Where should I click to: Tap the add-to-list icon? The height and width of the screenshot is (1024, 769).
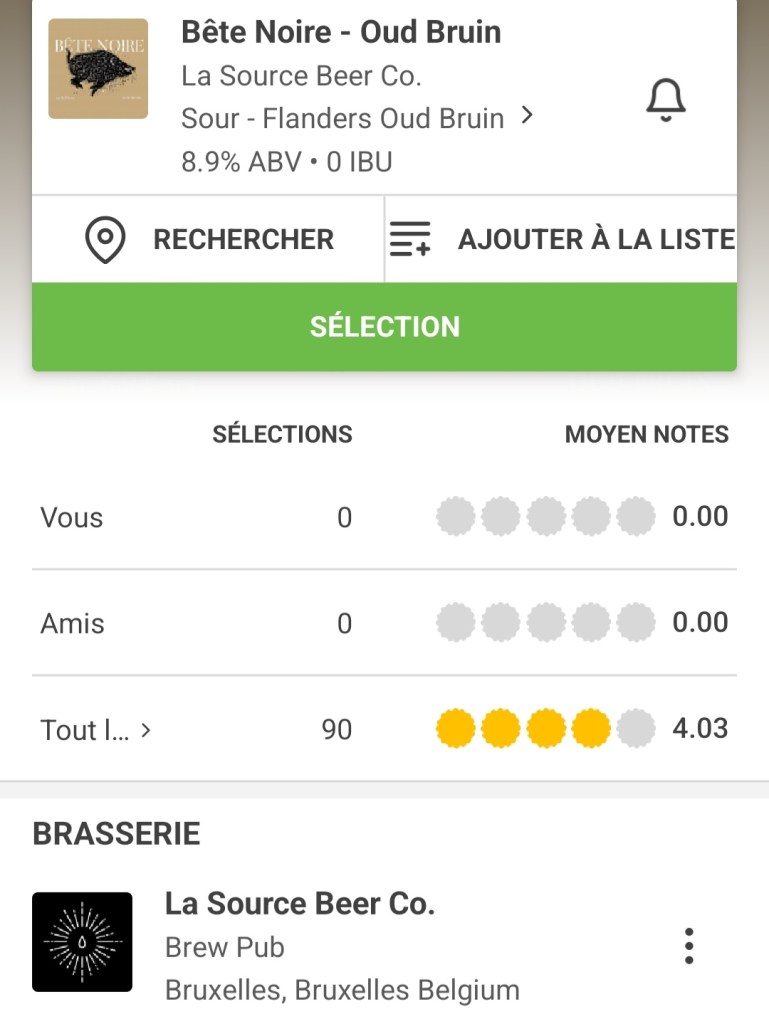pyautogui.click(x=409, y=240)
